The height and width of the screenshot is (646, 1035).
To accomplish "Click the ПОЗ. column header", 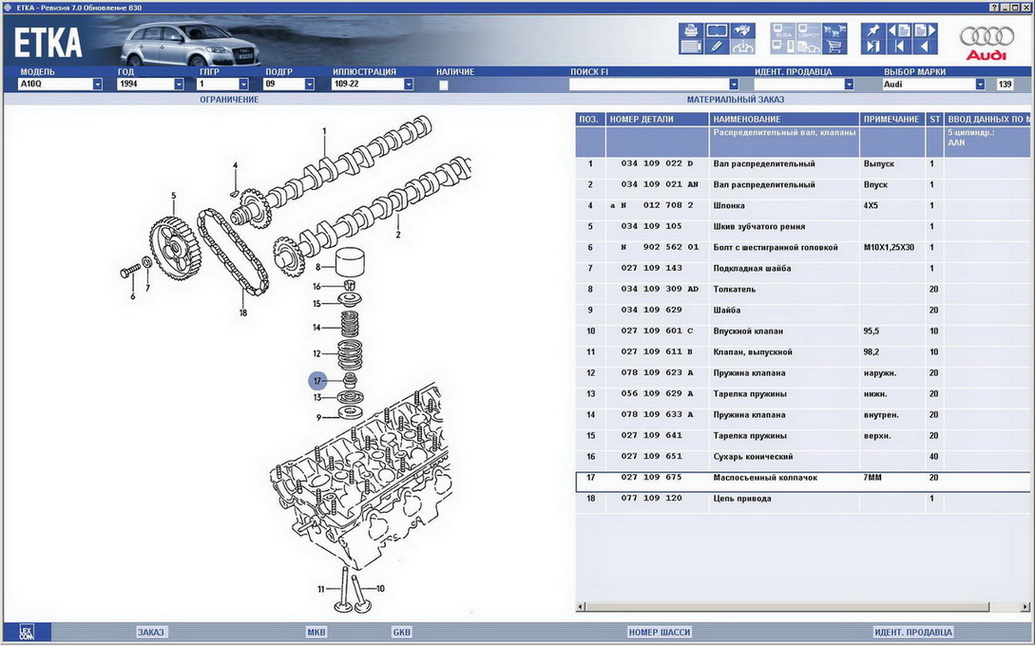I will click(589, 119).
